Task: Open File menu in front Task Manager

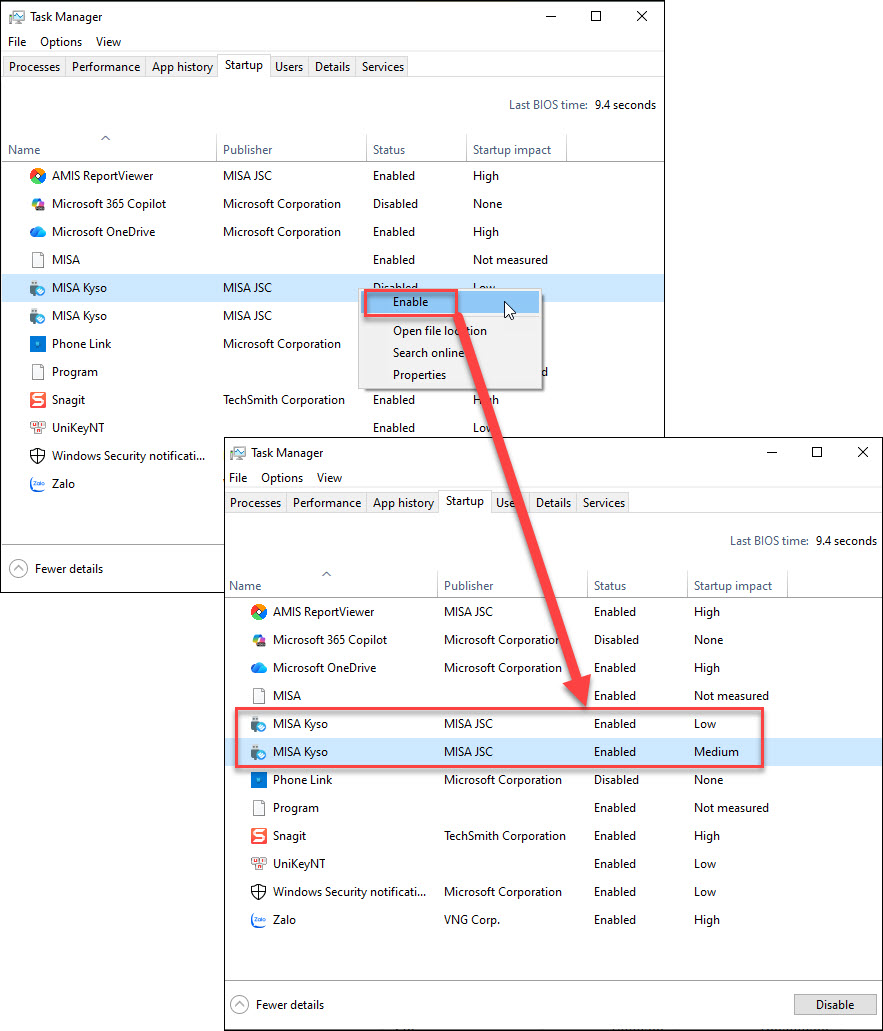Action: tap(238, 478)
